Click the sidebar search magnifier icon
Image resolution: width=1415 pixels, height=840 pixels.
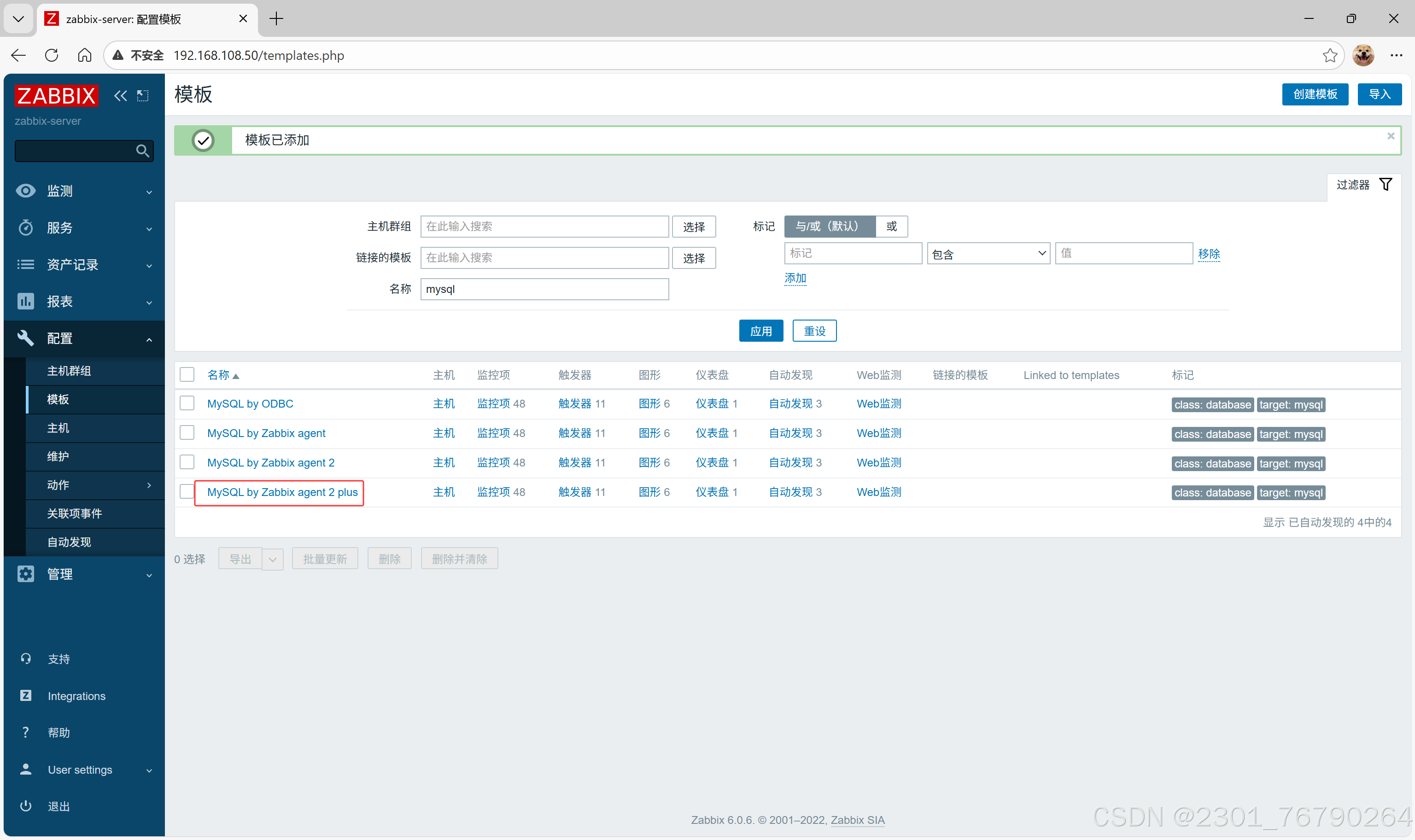click(142, 151)
